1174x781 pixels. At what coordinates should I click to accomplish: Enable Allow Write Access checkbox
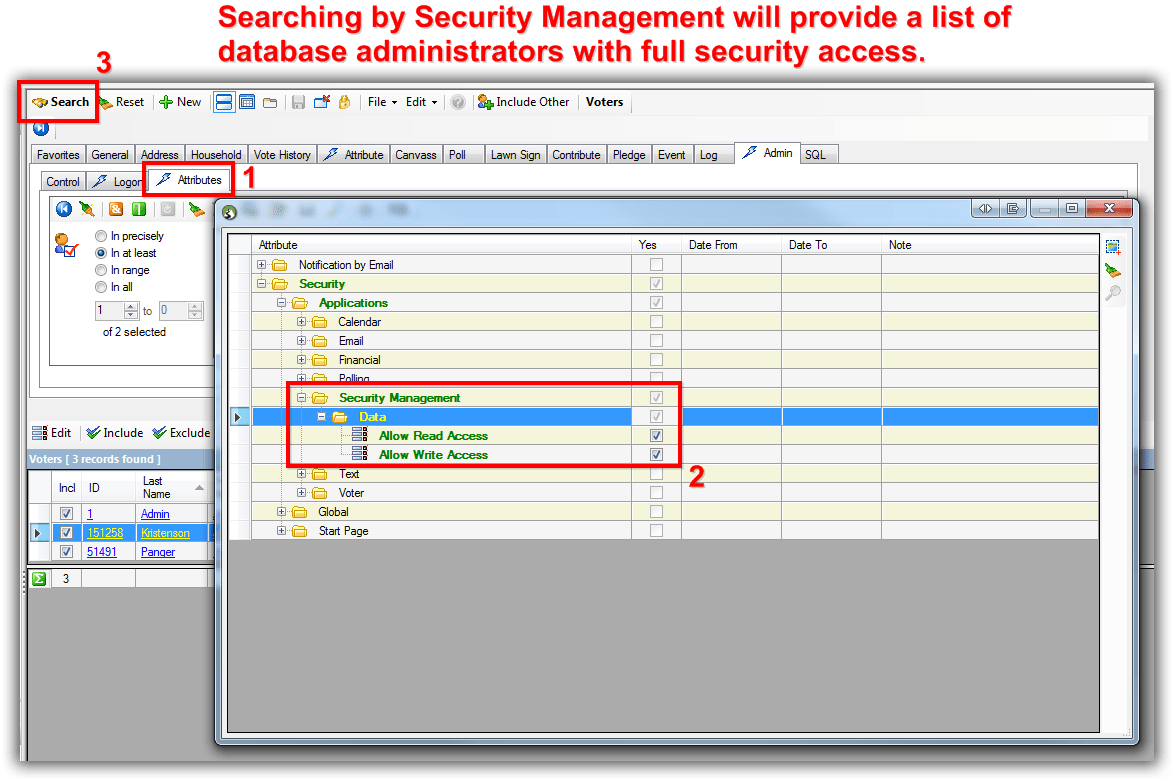(656, 454)
